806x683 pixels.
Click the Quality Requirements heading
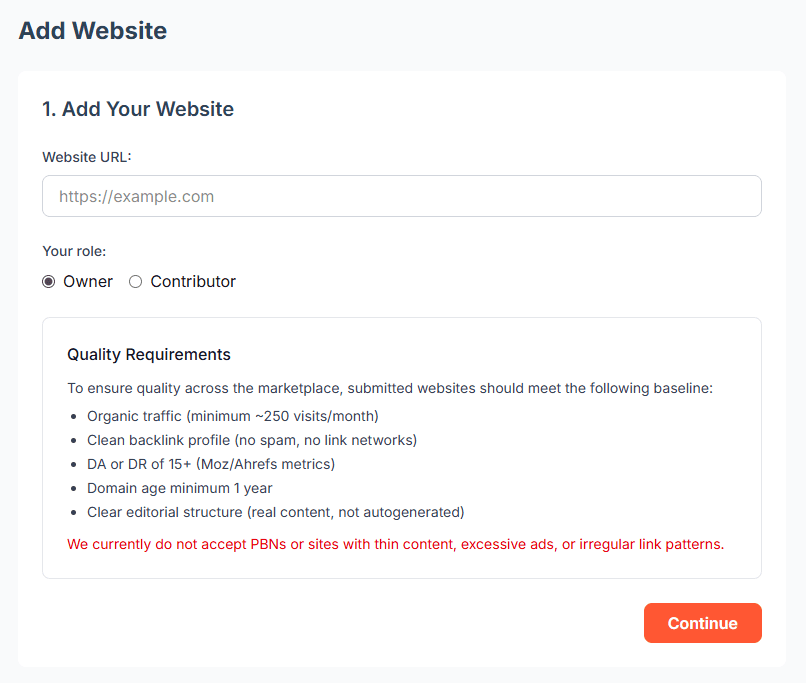click(148, 354)
